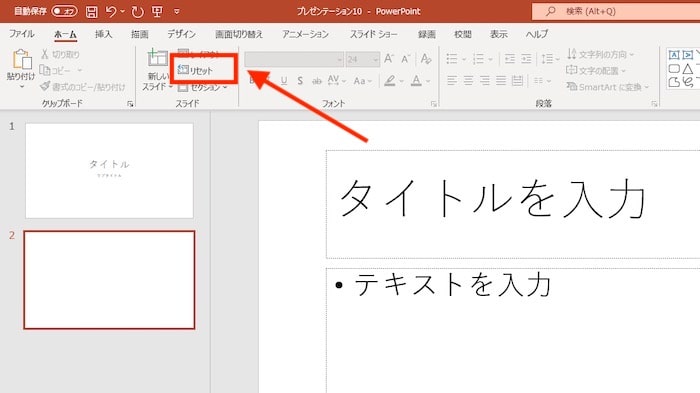Click the line spacing icon
700x393 pixels.
point(547,59)
